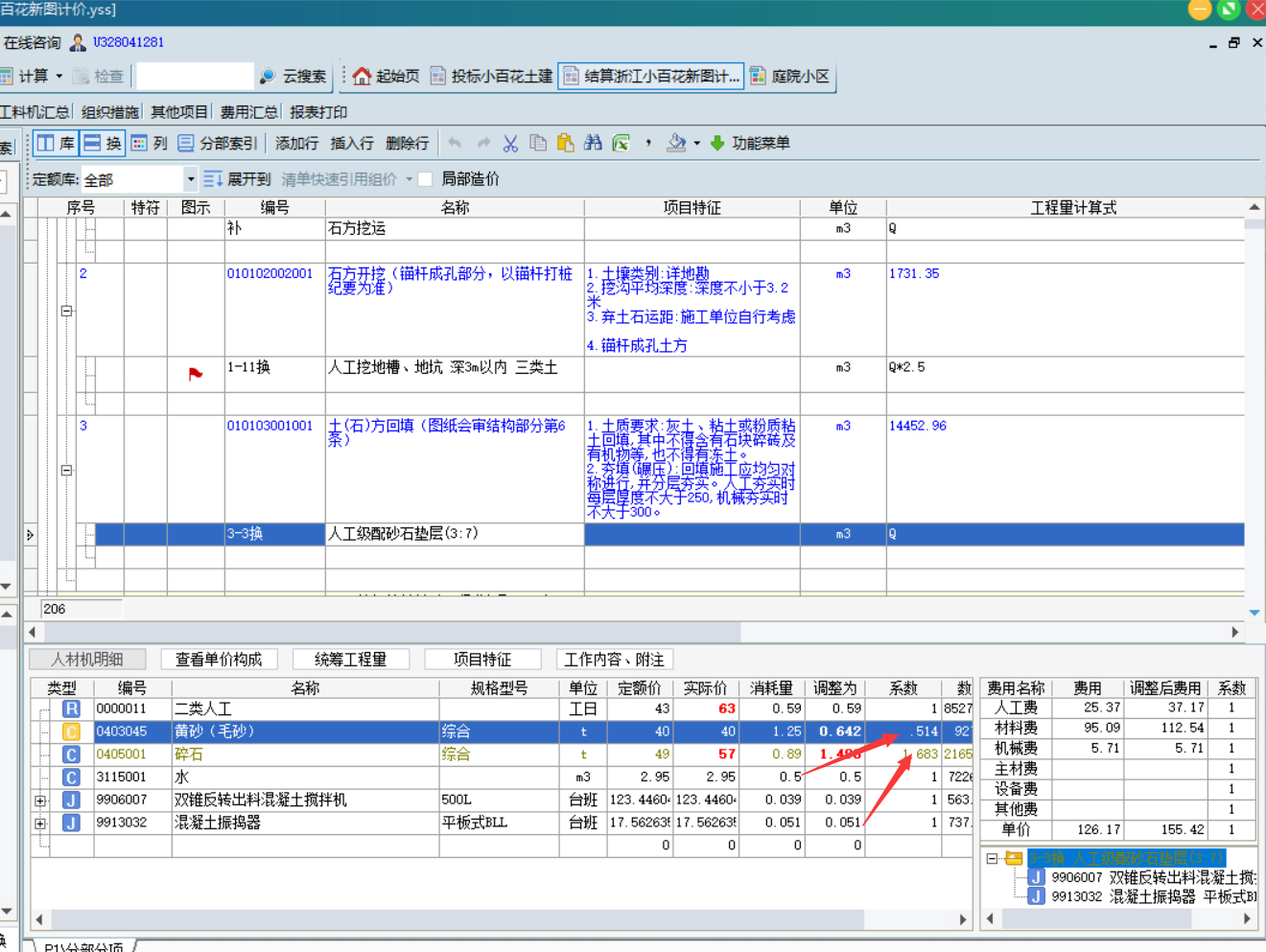
Task: Collapse the 3-3换 tree node in right panel
Action: (992, 858)
